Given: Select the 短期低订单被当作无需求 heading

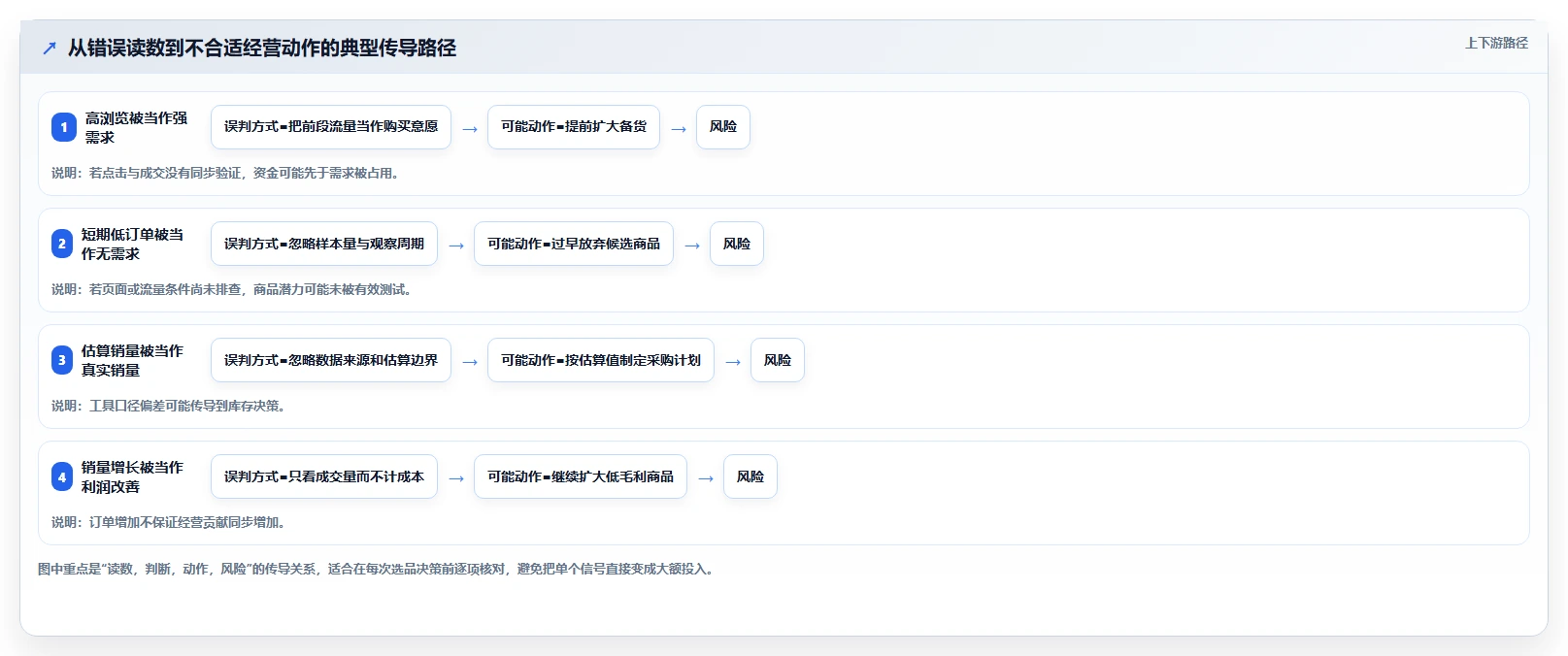Looking at the screenshot, I should [132, 244].
